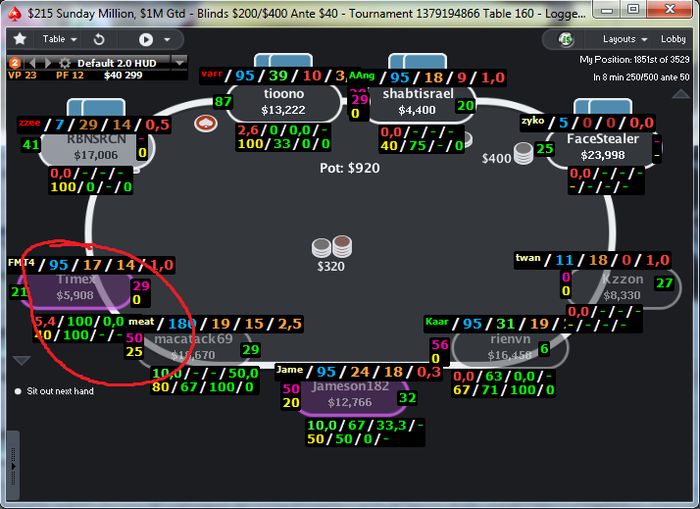The height and width of the screenshot is (509, 700).
Task: Open the side panel handle at bottom left
Action: coord(12,466)
